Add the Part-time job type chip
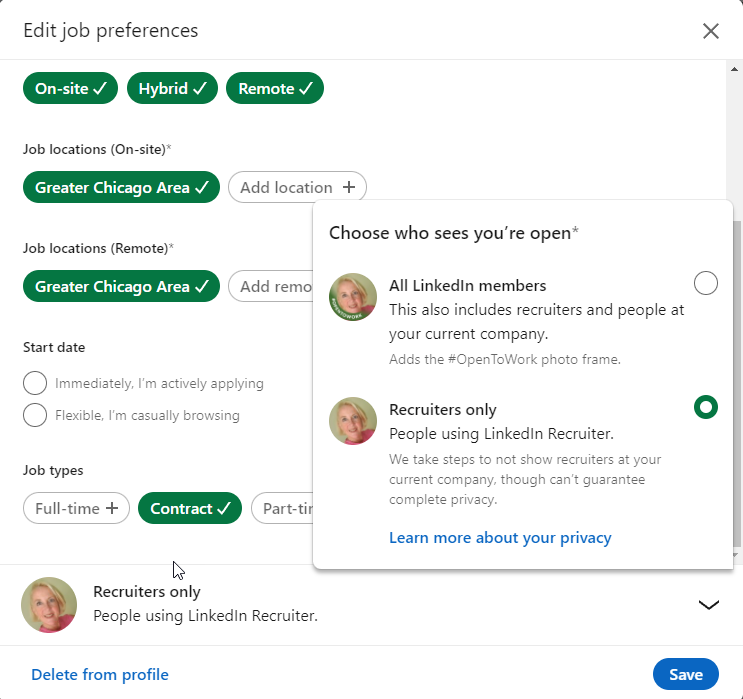 [282, 508]
